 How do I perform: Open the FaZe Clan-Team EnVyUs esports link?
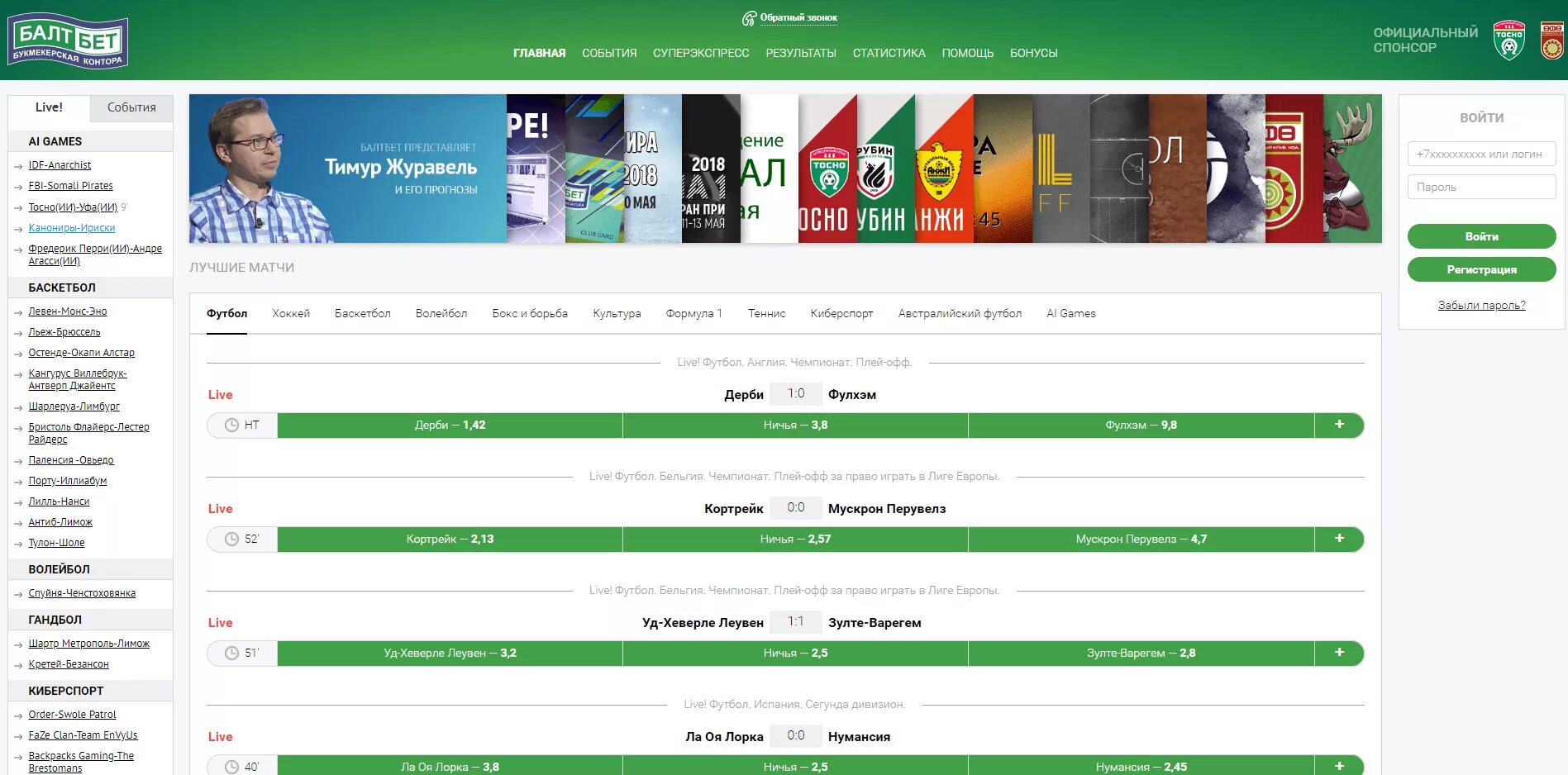pyautogui.click(x=83, y=735)
